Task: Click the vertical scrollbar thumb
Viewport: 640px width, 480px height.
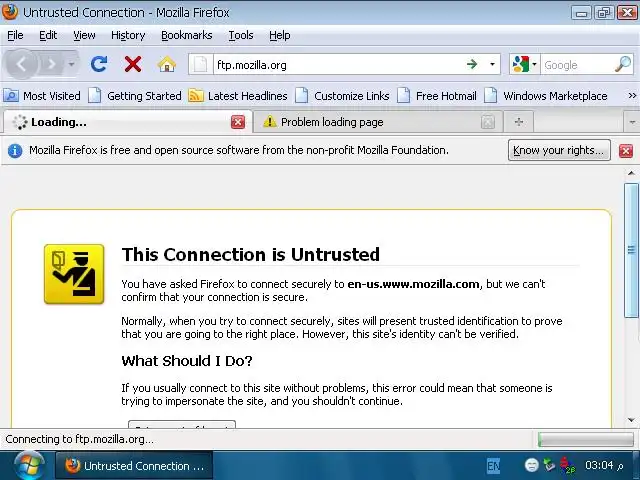Action: tap(631, 250)
